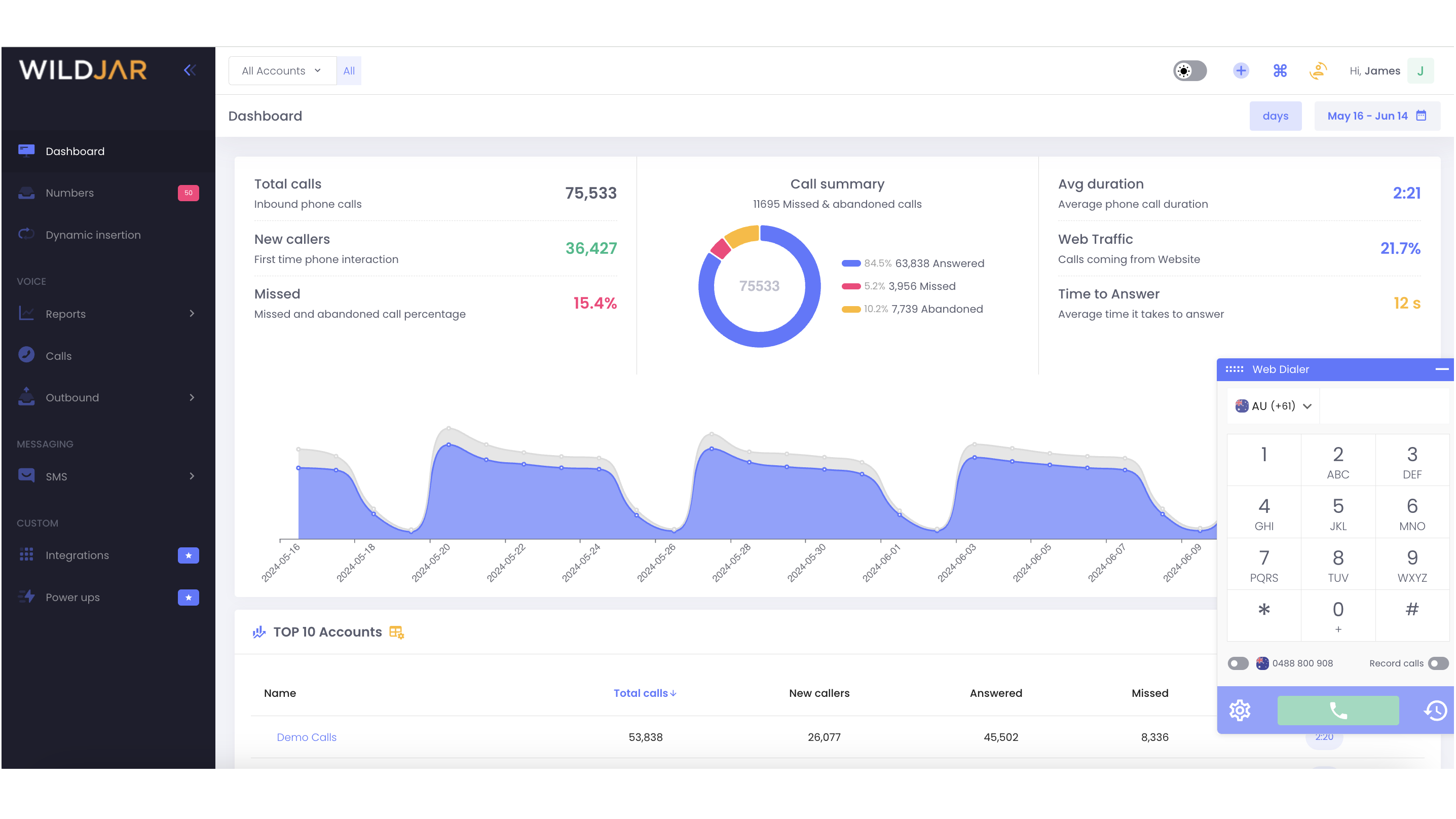This screenshot has width=1456, height=819.
Task: Change dialer country from AU (+61)
Action: [1274, 406]
